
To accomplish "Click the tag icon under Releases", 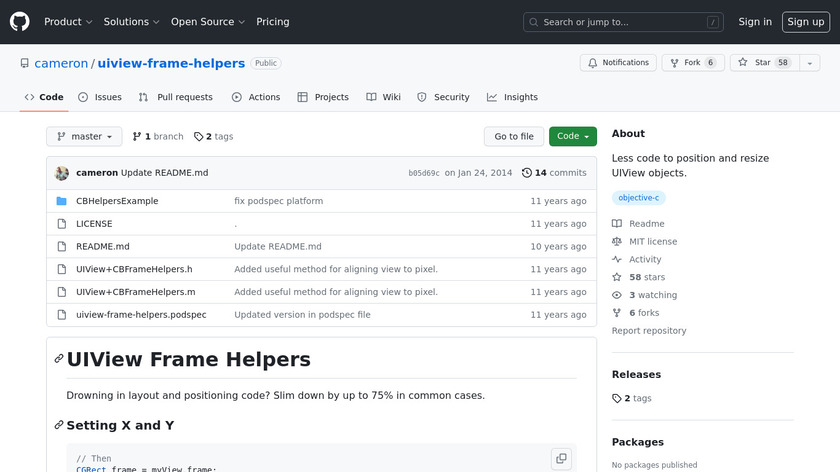I will (617, 398).
